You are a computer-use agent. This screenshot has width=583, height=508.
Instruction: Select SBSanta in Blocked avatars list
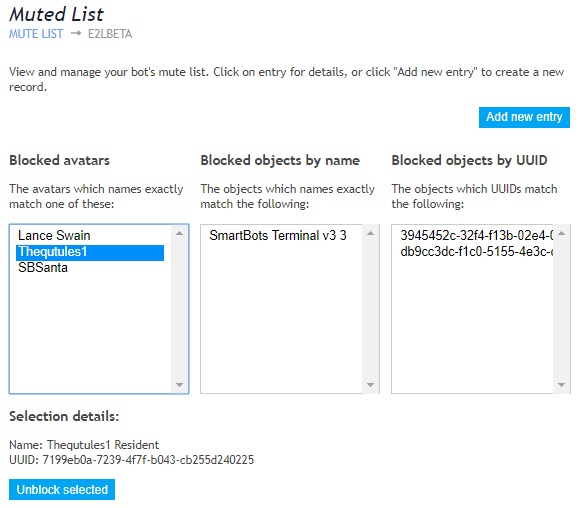90,268
